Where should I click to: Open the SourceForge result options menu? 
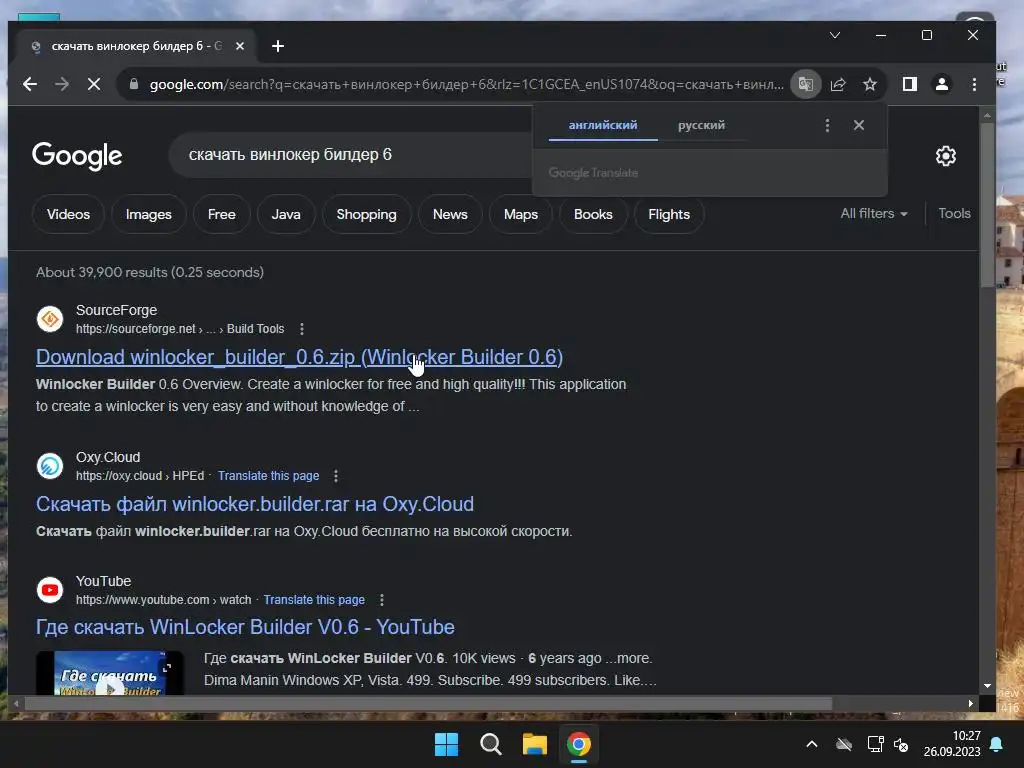click(x=302, y=329)
